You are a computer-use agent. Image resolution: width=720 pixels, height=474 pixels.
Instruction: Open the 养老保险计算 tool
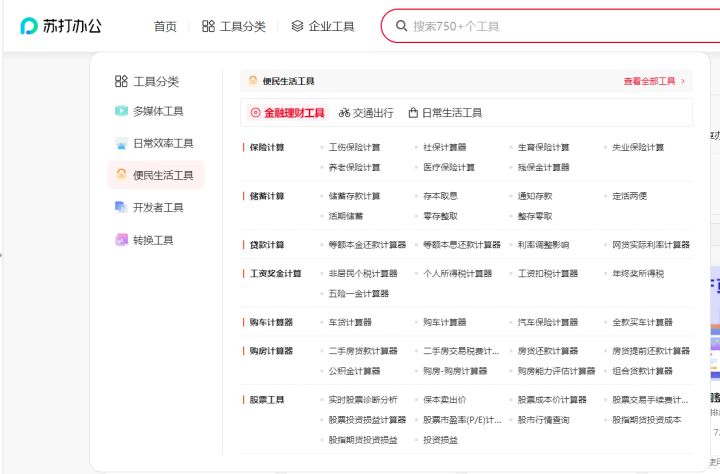[x=354, y=167]
